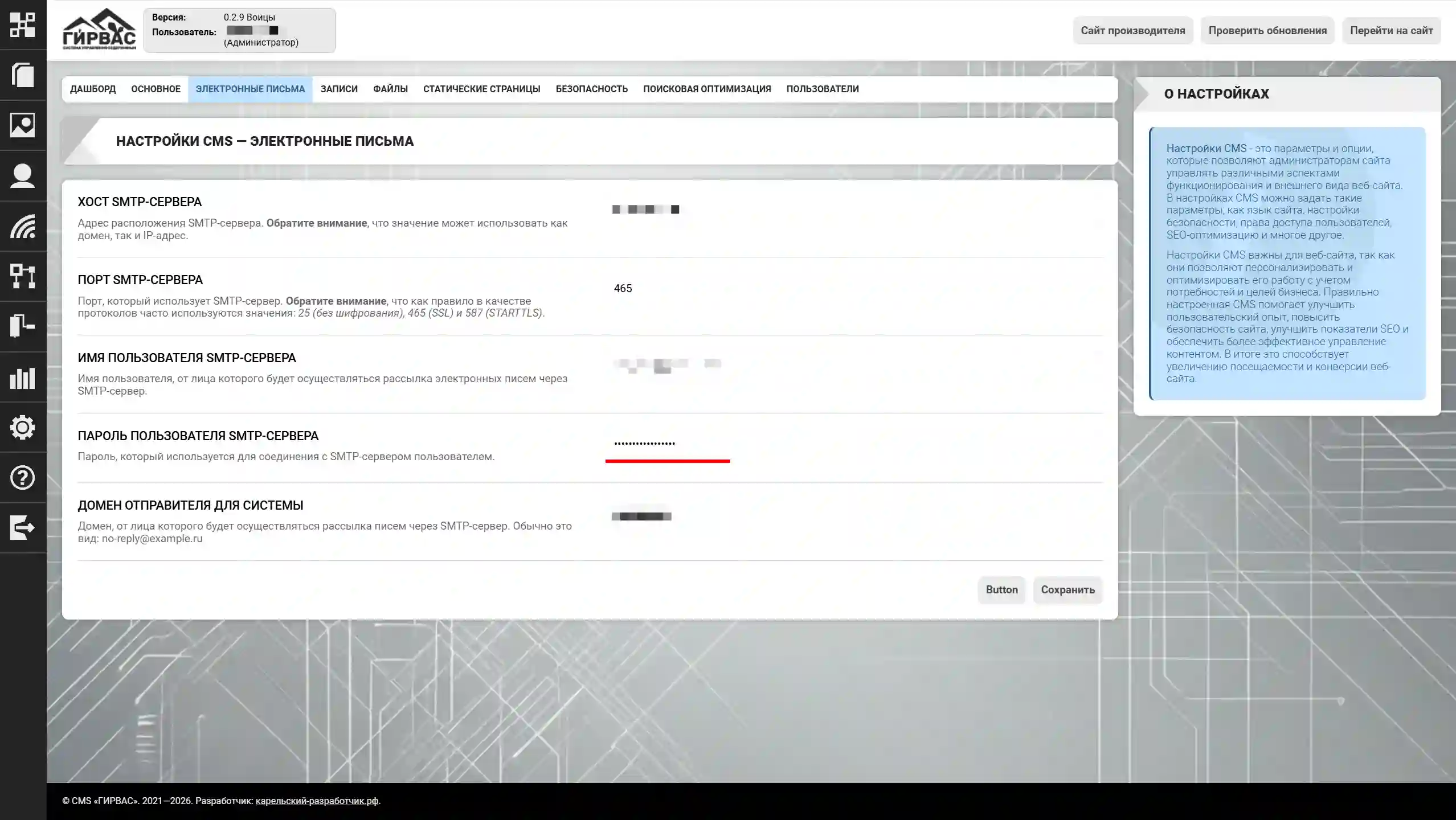Log out using the exit icon
Viewport: 1456px width, 820px height.
point(23,527)
